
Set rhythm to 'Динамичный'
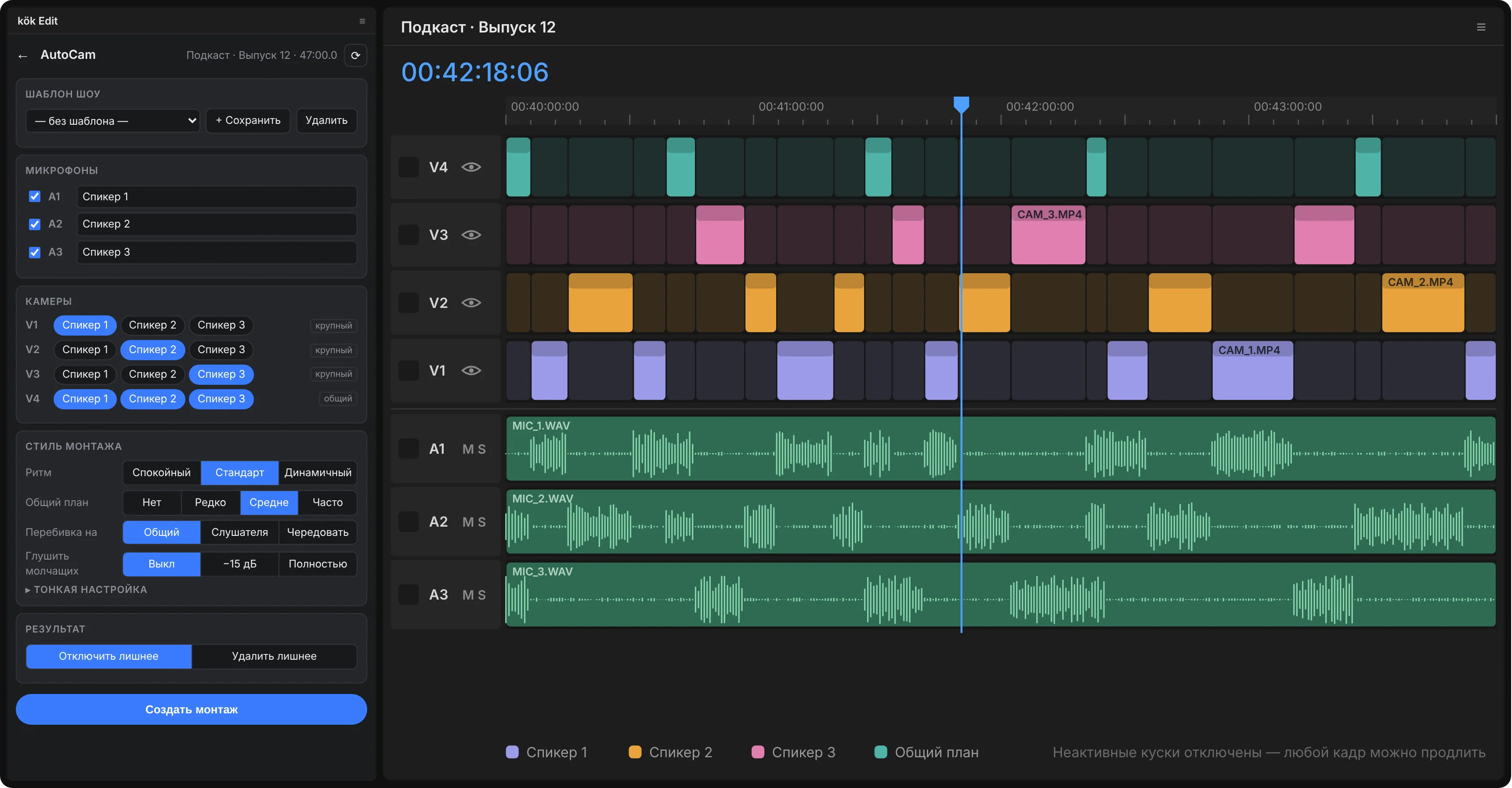[x=318, y=472]
